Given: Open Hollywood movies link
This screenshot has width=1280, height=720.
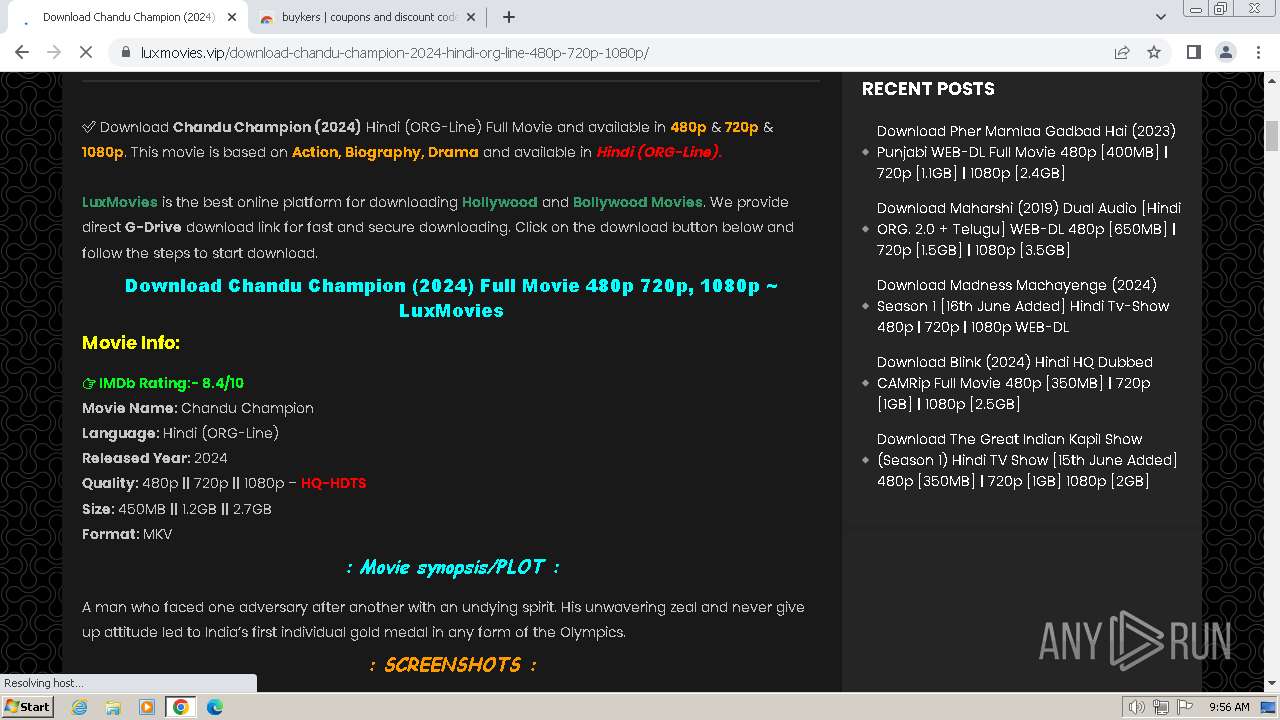Looking at the screenshot, I should click(500, 202).
